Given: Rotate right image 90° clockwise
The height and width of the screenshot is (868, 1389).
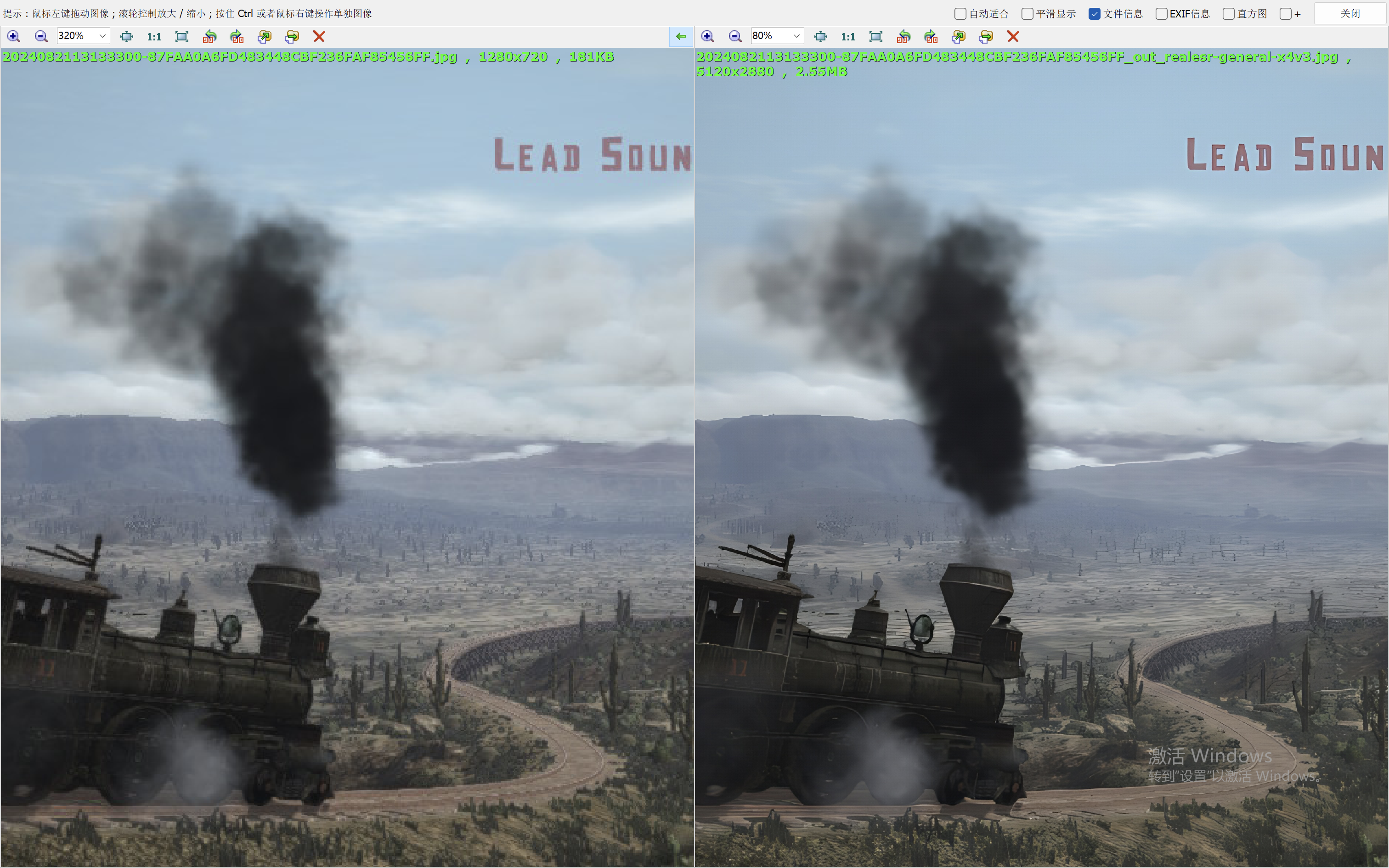Looking at the screenshot, I should (x=931, y=37).
